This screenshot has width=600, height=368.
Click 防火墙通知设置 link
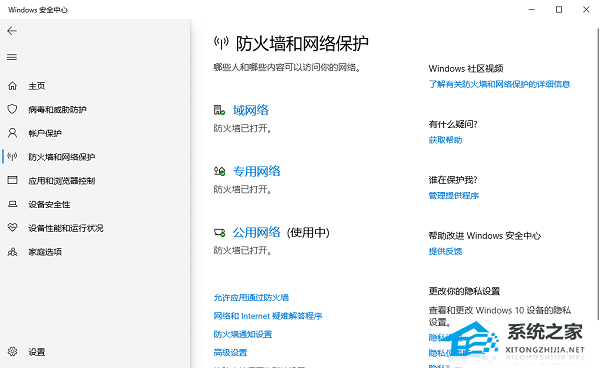click(243, 334)
